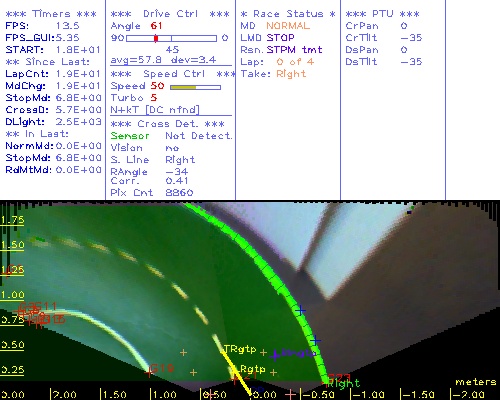Click the NORMAL mode status value
Screen dimensions: 500x400
tap(288, 26)
